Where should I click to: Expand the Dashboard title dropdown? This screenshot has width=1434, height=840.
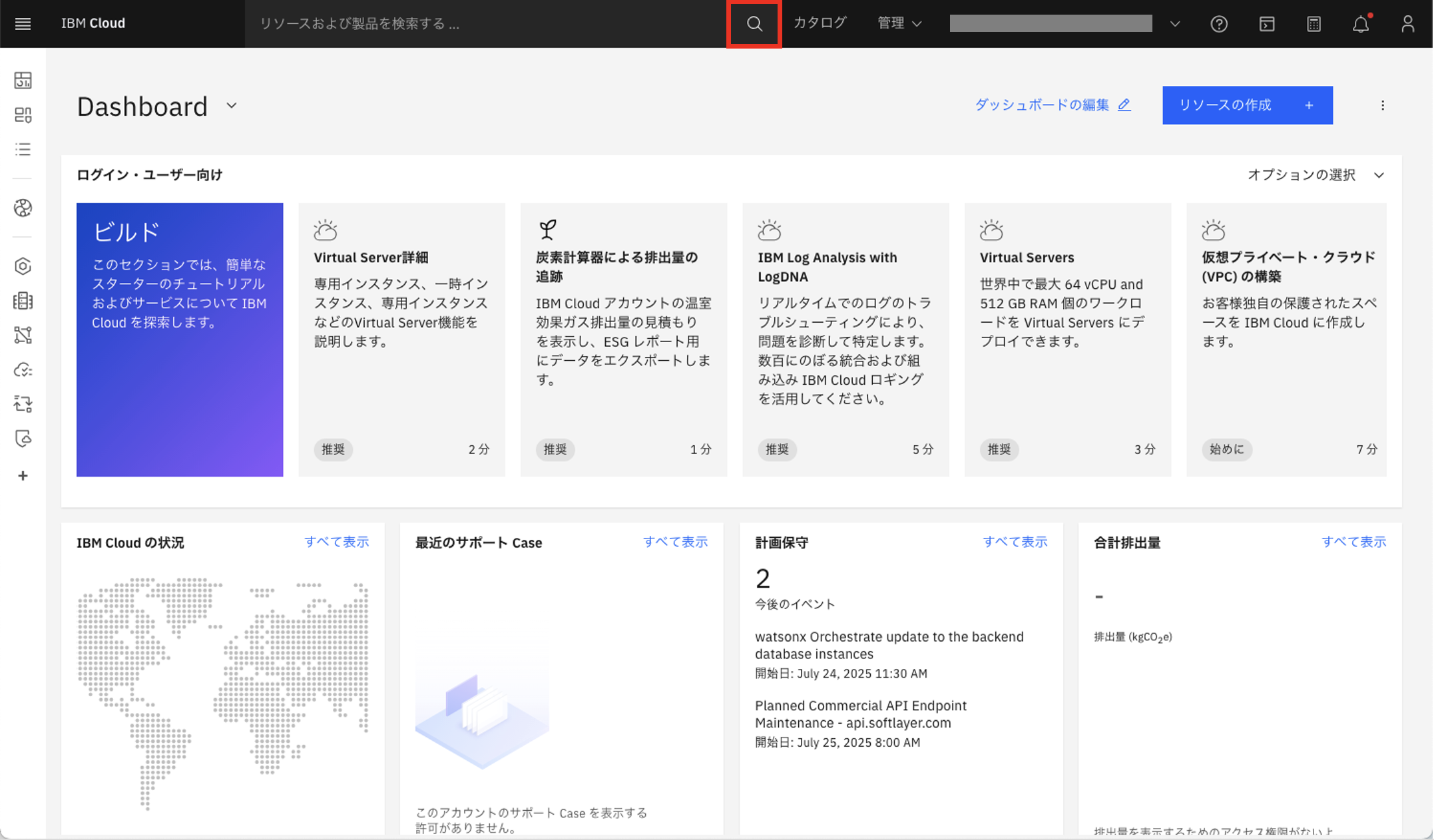232,106
